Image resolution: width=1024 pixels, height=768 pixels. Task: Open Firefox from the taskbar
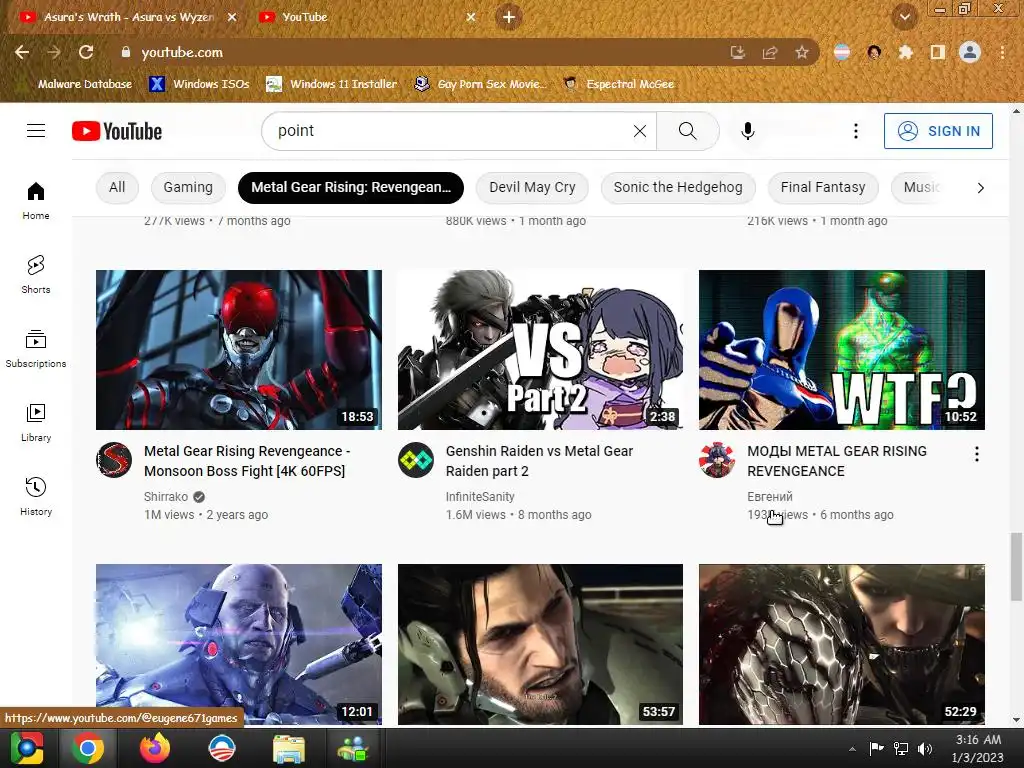tap(154, 748)
